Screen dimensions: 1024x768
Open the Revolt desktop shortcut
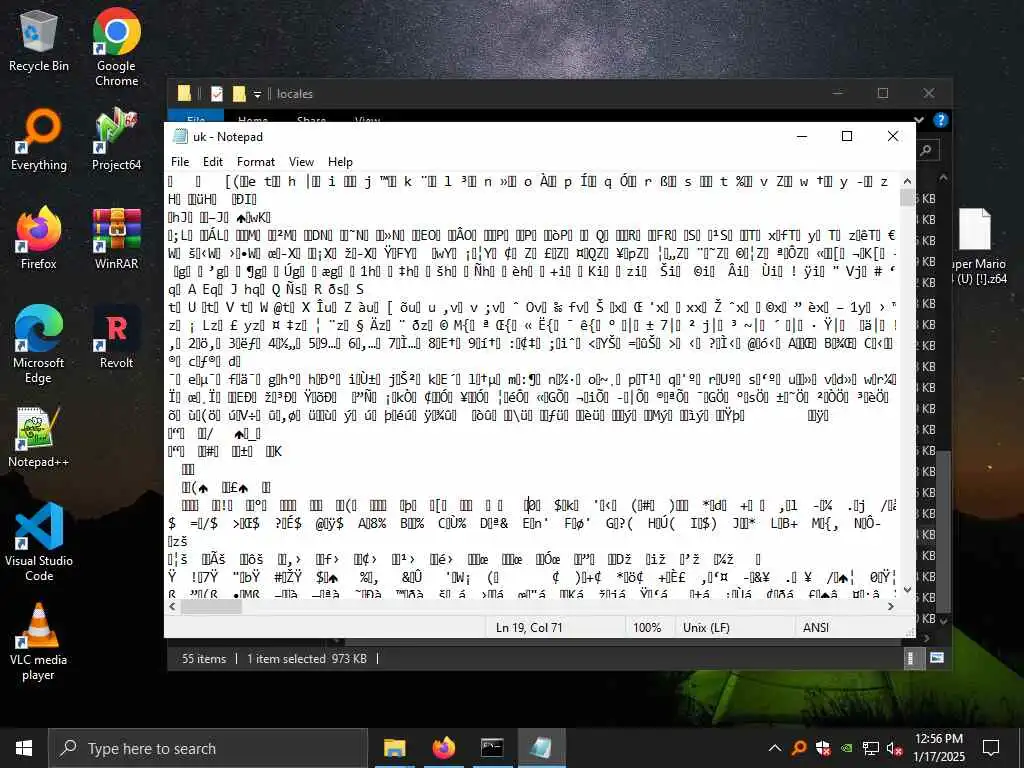click(x=116, y=338)
